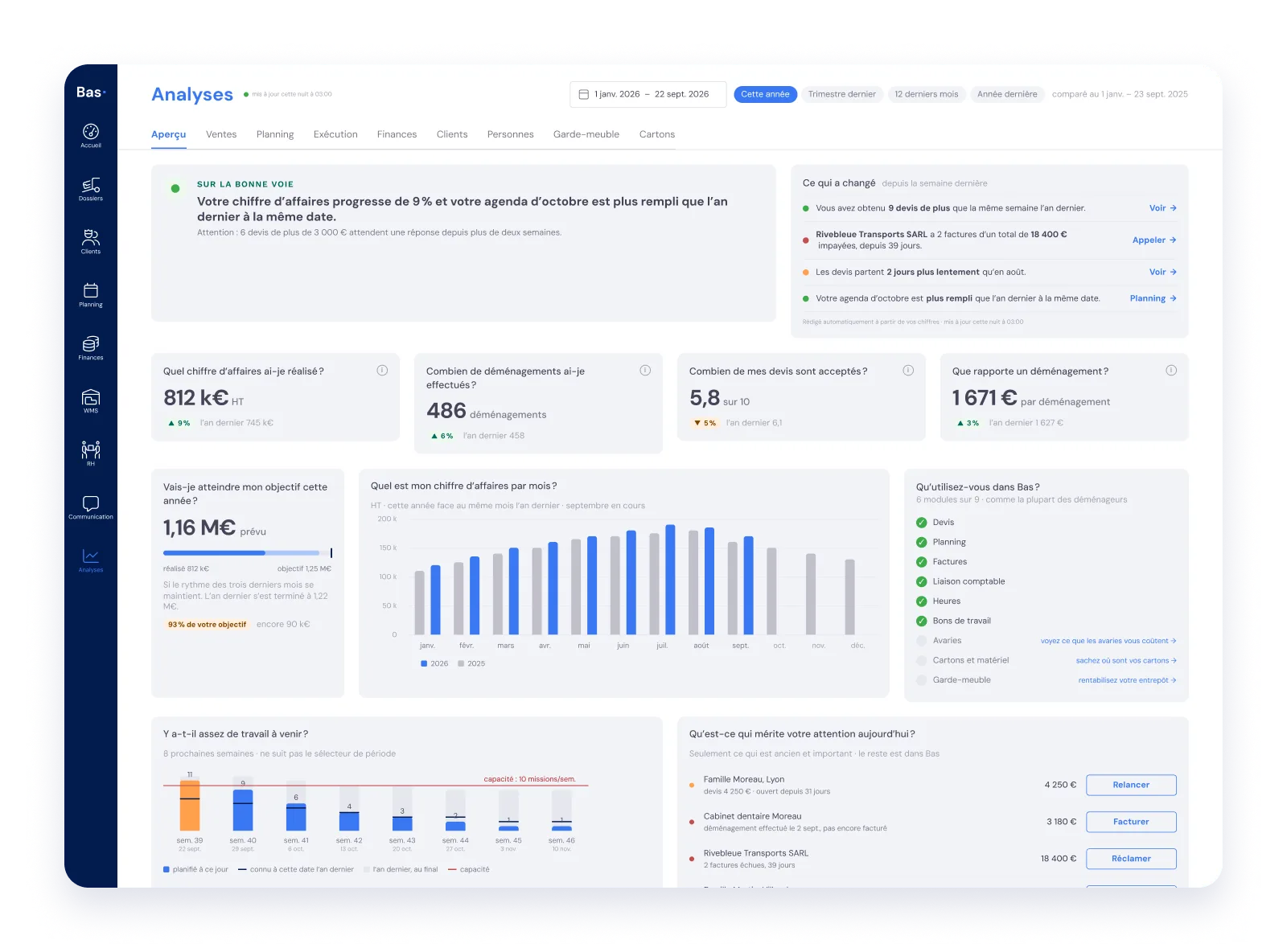Open the Communication sidebar icon
This screenshot has width=1287, height=952.
click(x=91, y=507)
